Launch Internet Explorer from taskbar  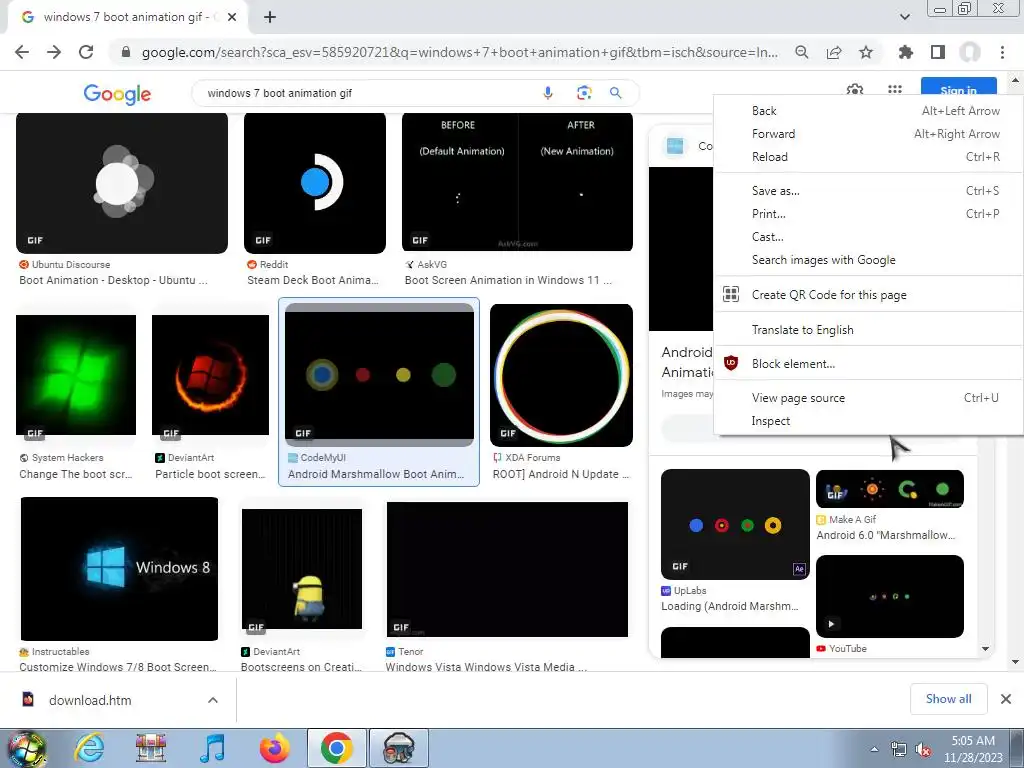coord(89,748)
